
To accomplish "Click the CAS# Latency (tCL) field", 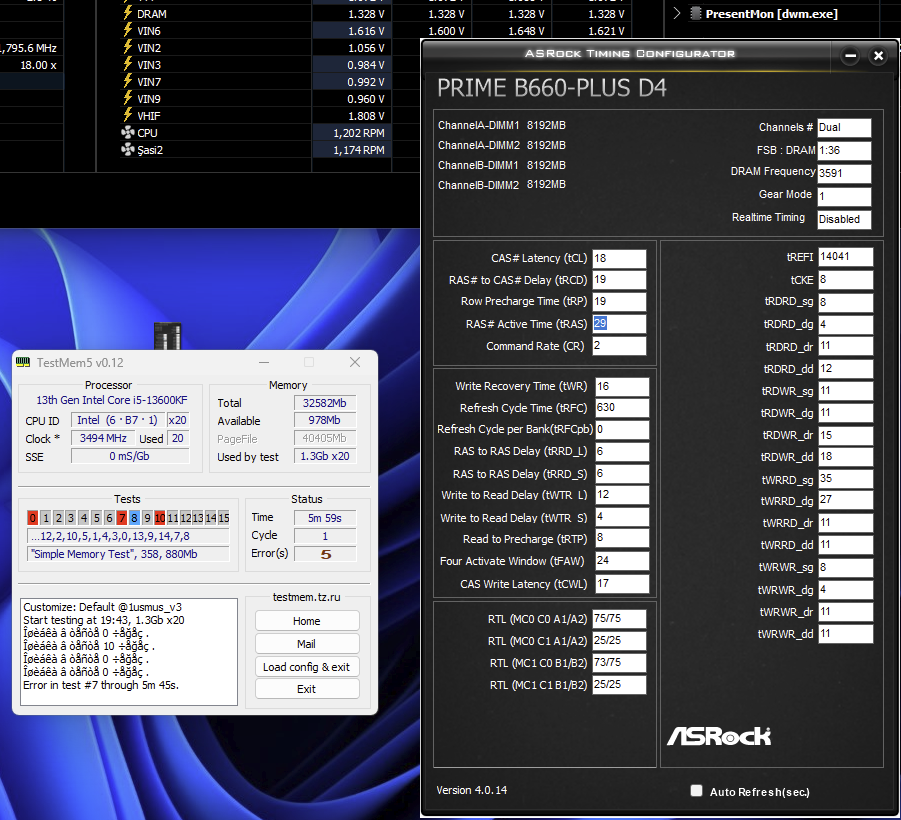I will (x=619, y=259).
